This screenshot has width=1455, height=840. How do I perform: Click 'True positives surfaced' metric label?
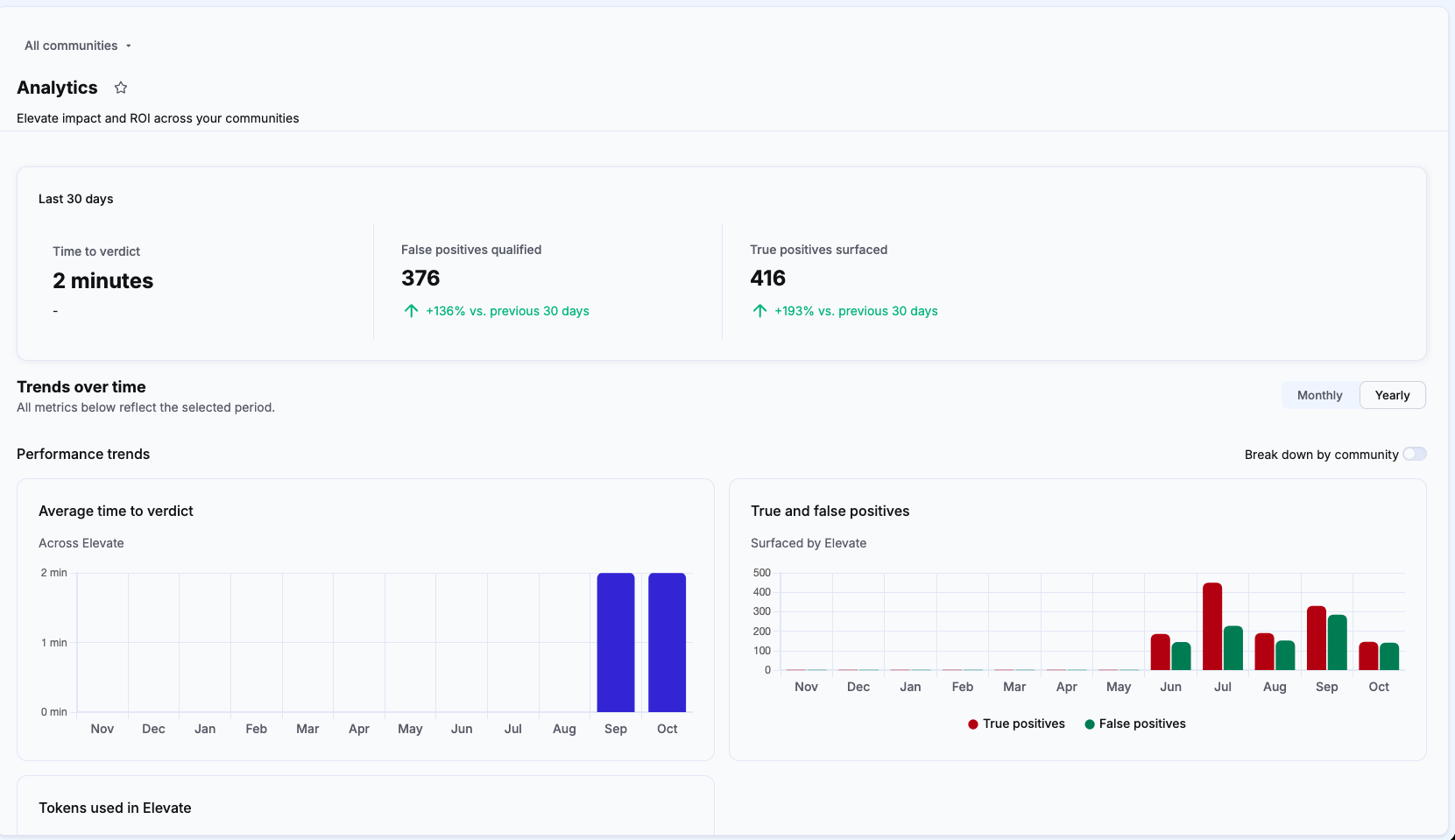(819, 250)
